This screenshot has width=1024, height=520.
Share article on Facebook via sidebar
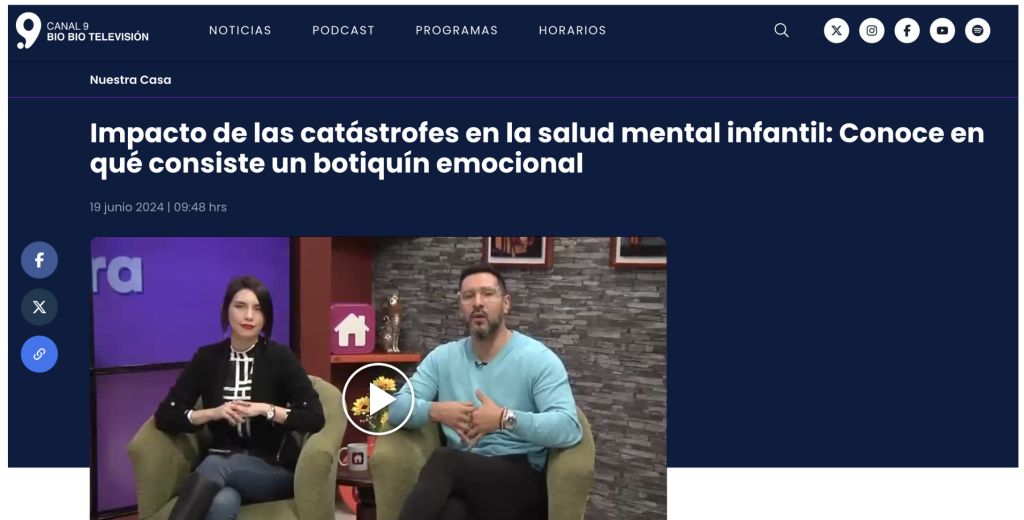39,260
